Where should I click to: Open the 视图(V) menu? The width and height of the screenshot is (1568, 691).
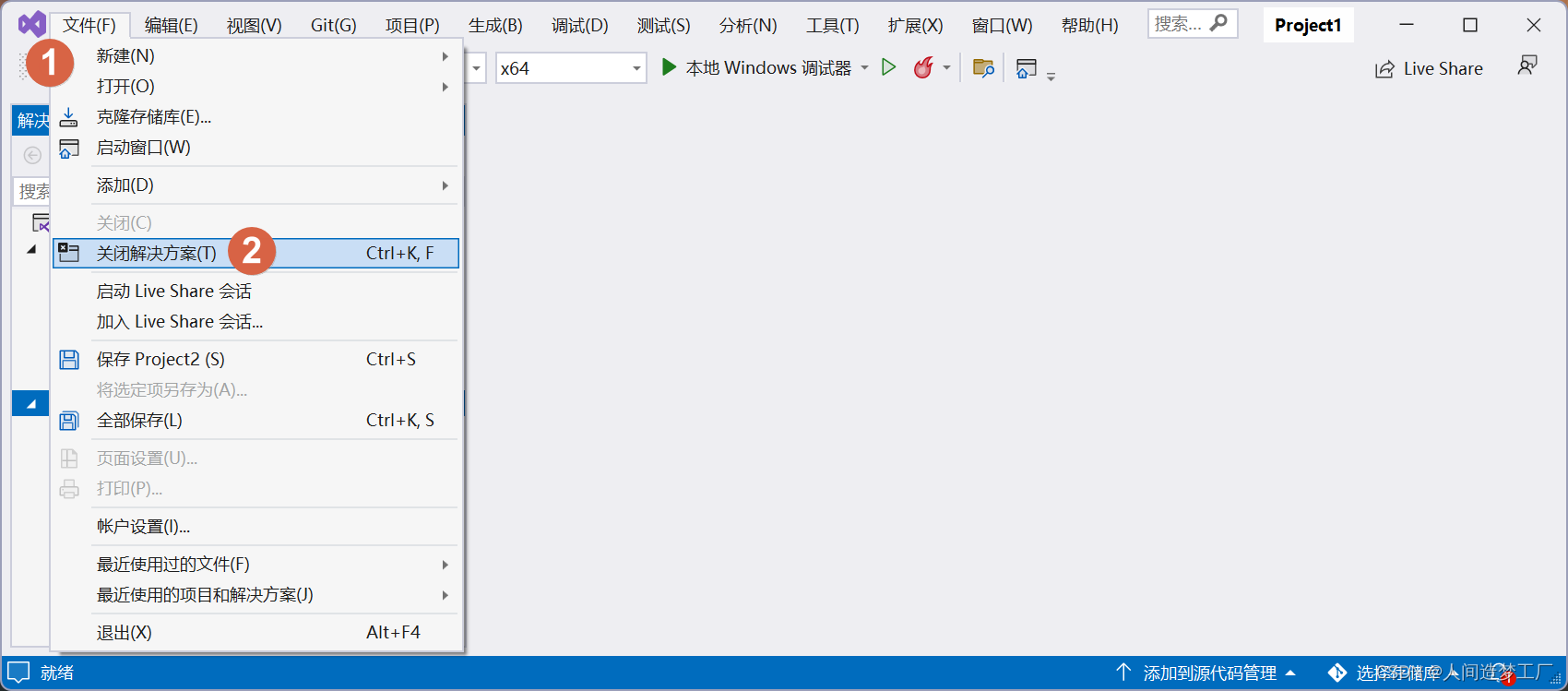tap(255, 25)
